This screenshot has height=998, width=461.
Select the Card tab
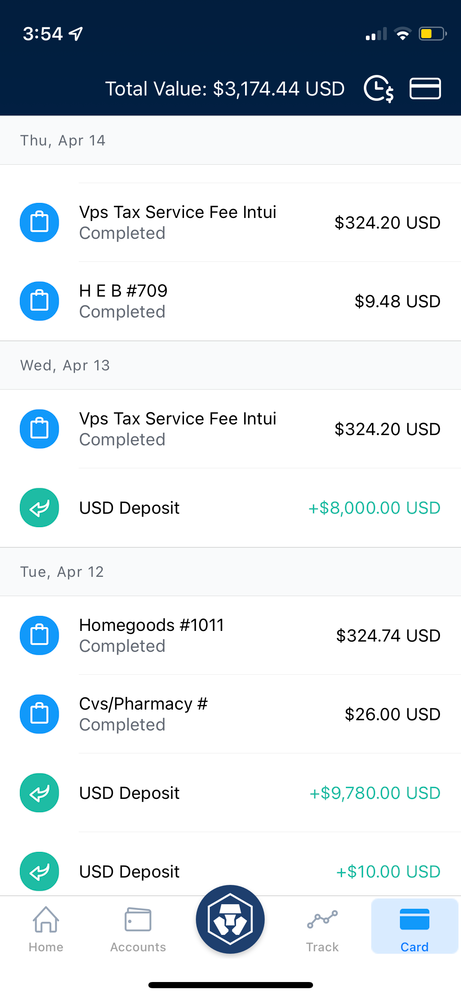[x=415, y=927]
